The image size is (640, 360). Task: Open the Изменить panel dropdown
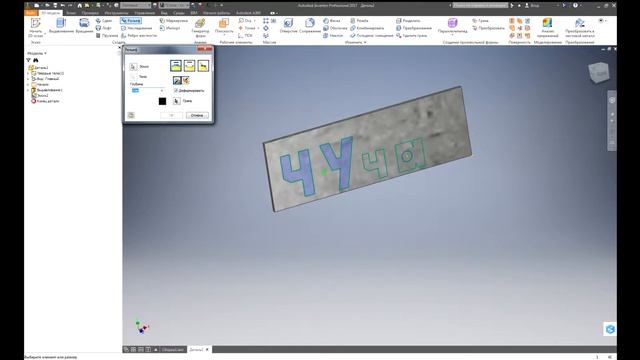coord(356,42)
